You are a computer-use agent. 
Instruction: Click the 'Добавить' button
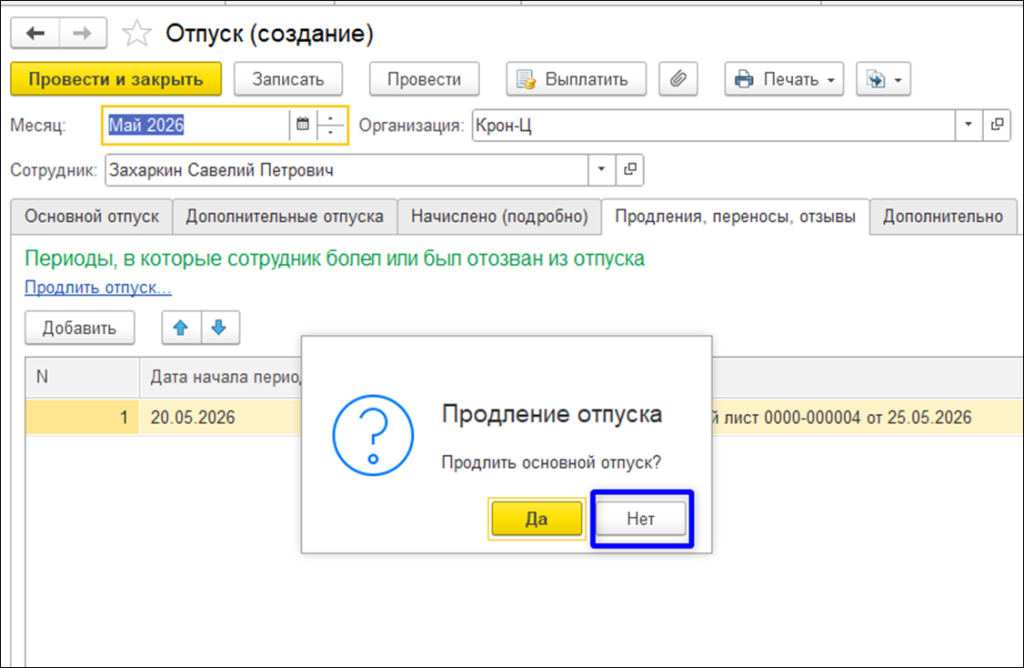coord(80,328)
